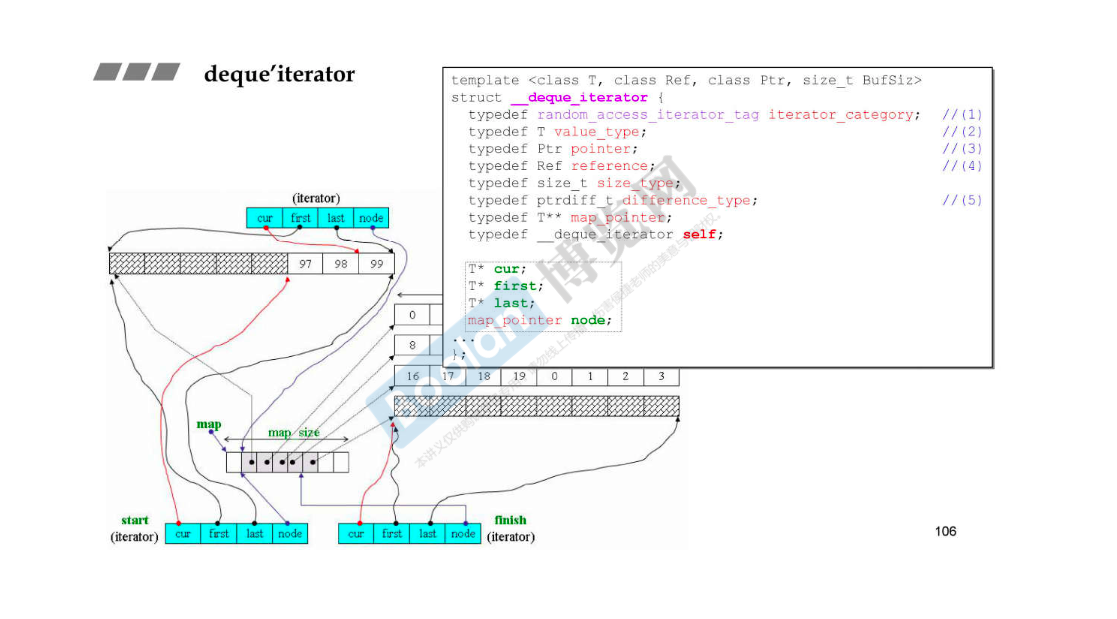Click the last cell of the finish iterator
Image resolution: width=1117 pixels, height=619 pixels.
click(x=427, y=534)
